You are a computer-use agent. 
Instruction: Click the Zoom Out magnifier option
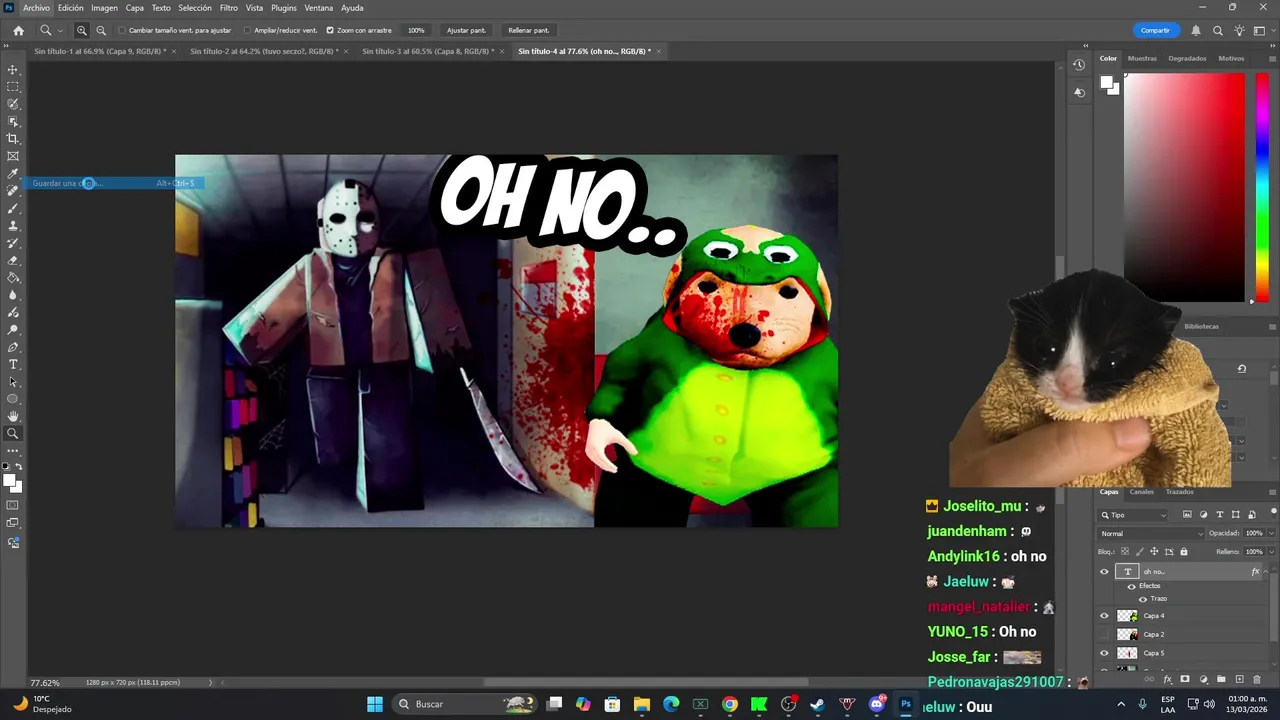coord(101,30)
